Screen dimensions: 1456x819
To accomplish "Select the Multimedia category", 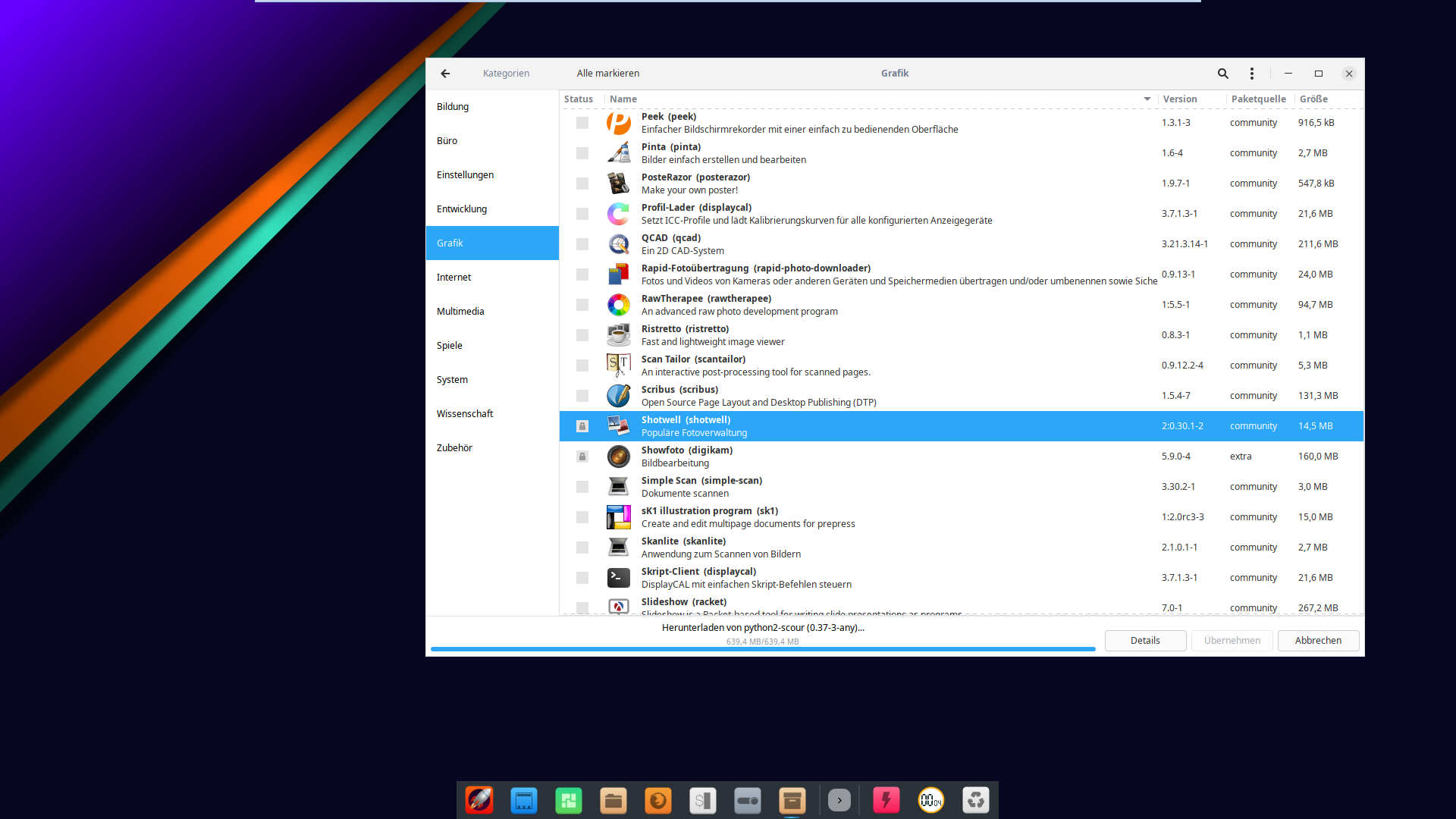I will pyautogui.click(x=460, y=312).
